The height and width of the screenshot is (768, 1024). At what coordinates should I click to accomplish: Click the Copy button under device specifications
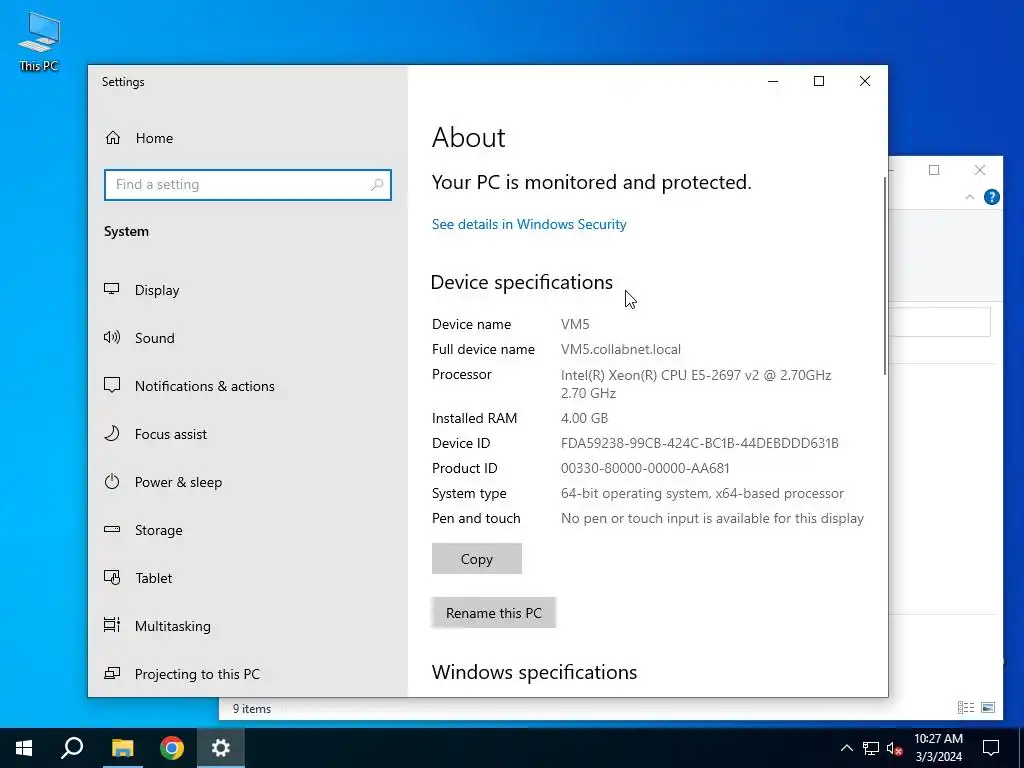click(477, 559)
